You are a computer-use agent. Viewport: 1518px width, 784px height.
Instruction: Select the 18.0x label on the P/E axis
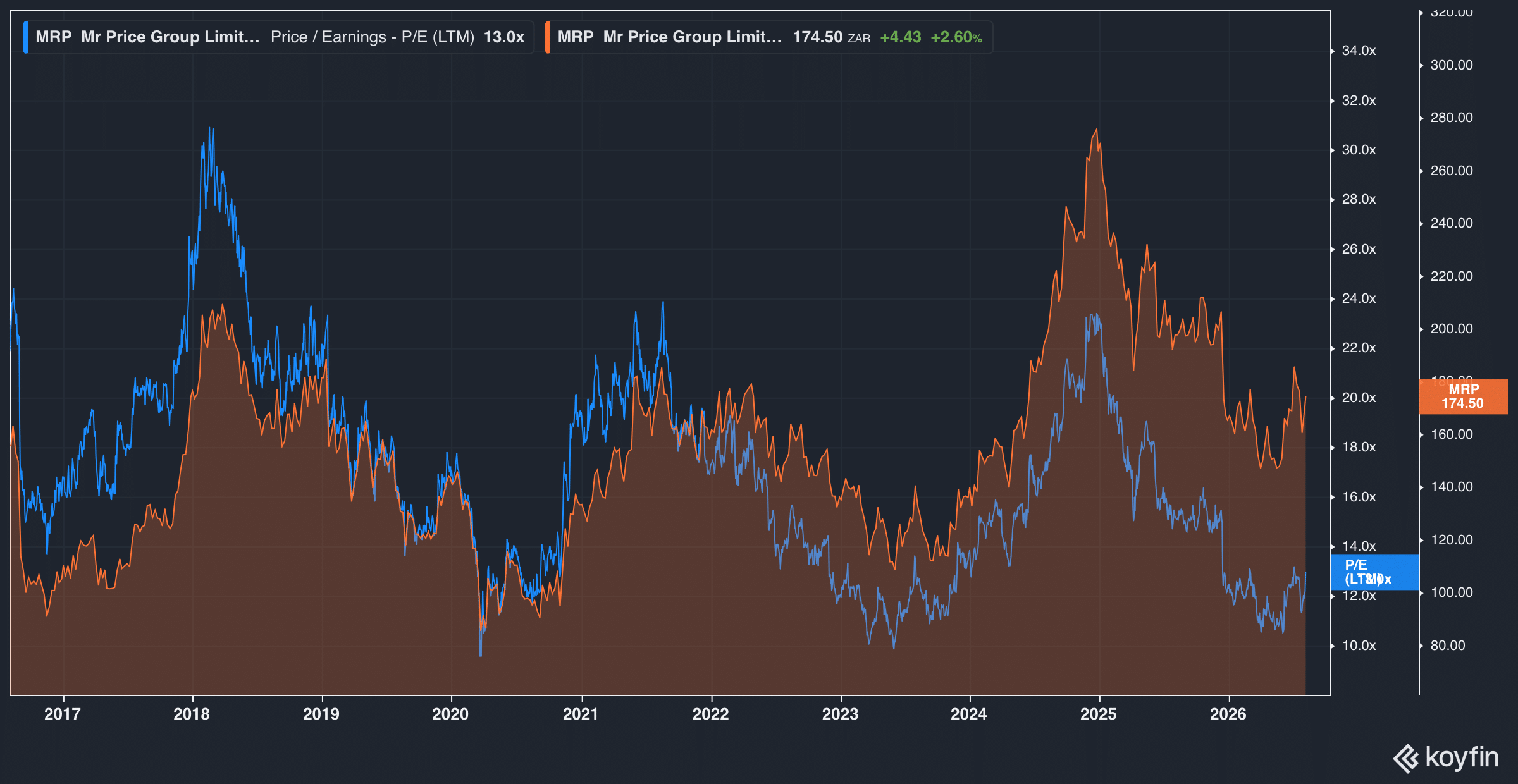(1359, 447)
